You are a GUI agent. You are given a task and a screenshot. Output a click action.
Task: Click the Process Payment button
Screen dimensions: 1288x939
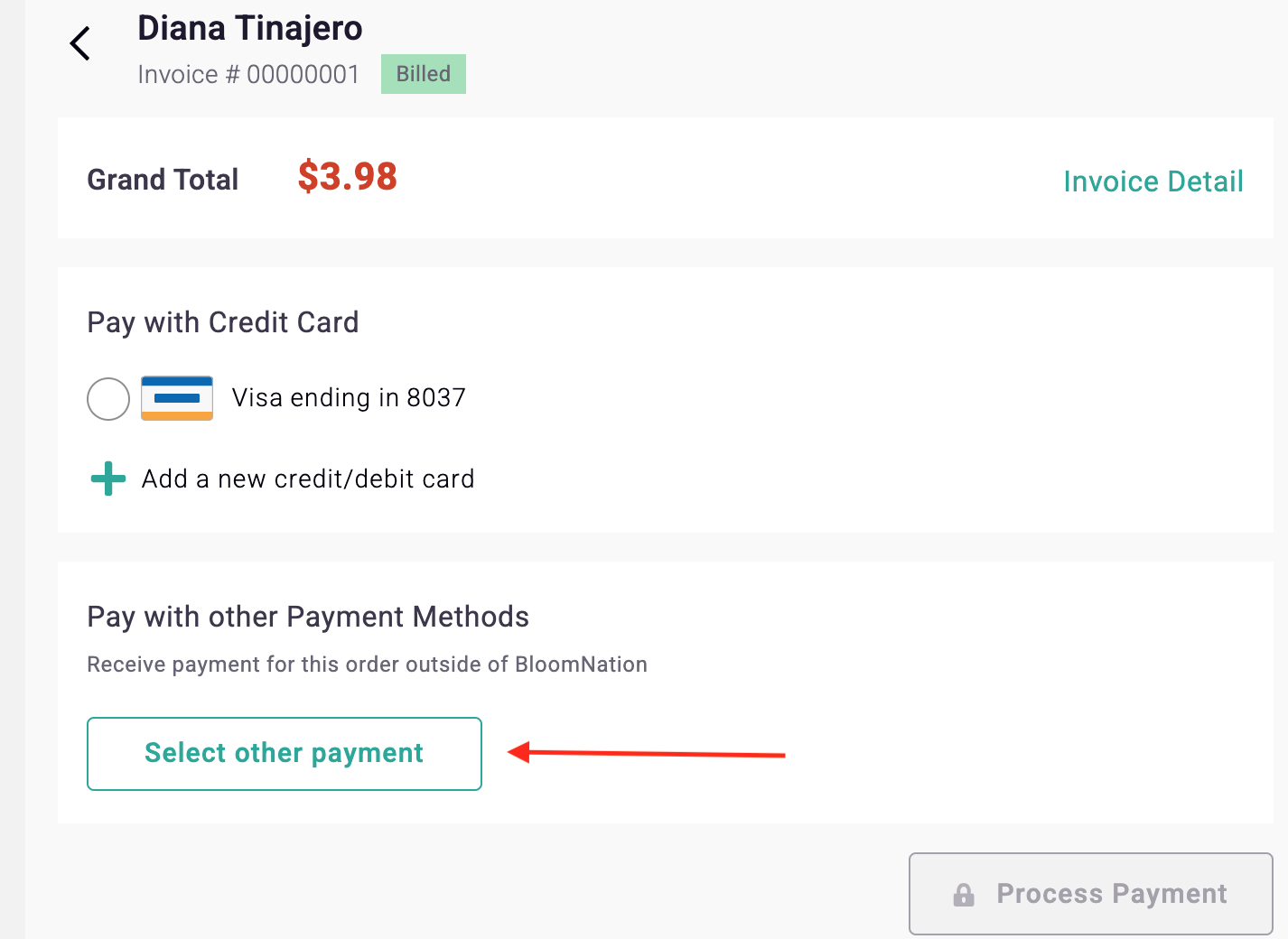[1091, 894]
